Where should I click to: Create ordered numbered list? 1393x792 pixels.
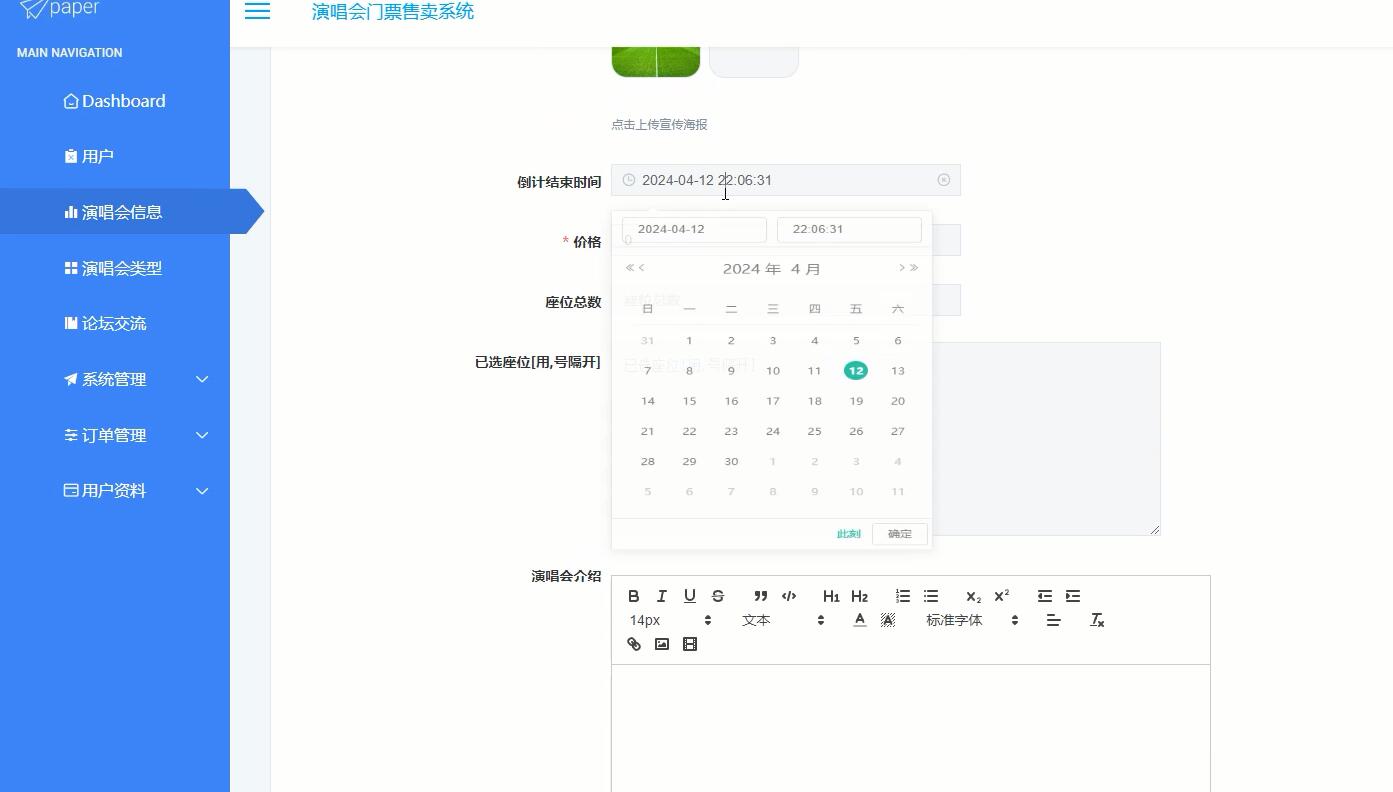click(x=903, y=596)
